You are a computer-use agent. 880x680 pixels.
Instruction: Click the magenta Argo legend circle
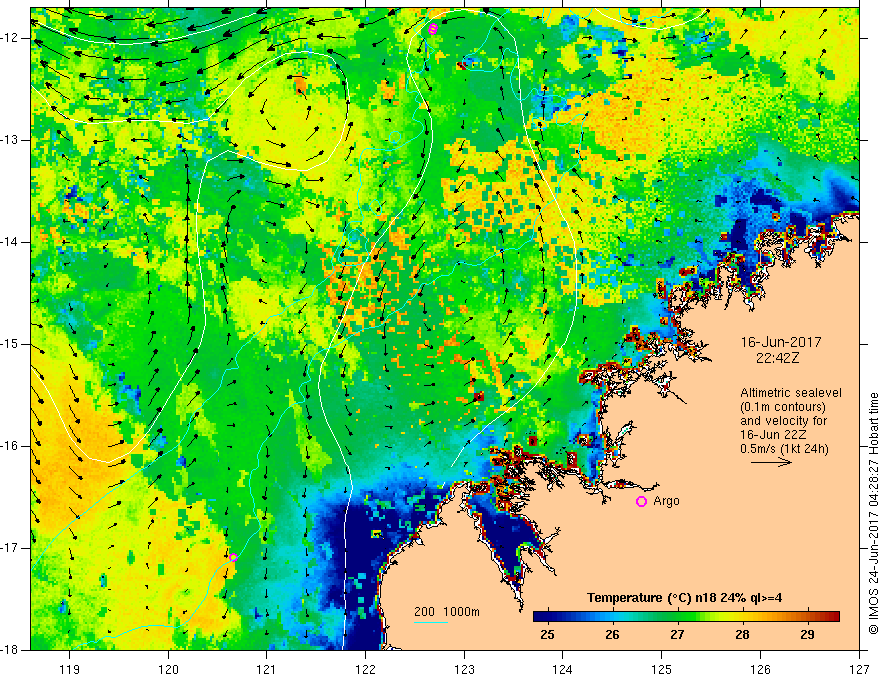(x=641, y=502)
